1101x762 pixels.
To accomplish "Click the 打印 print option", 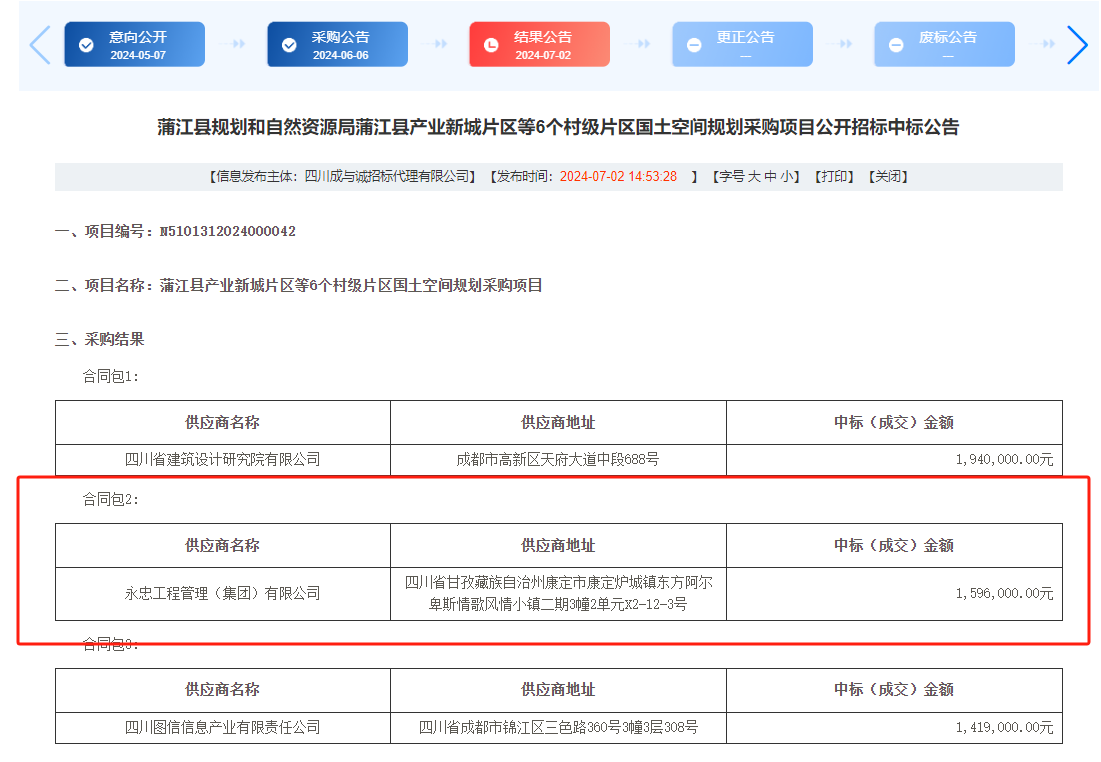I will [x=833, y=176].
